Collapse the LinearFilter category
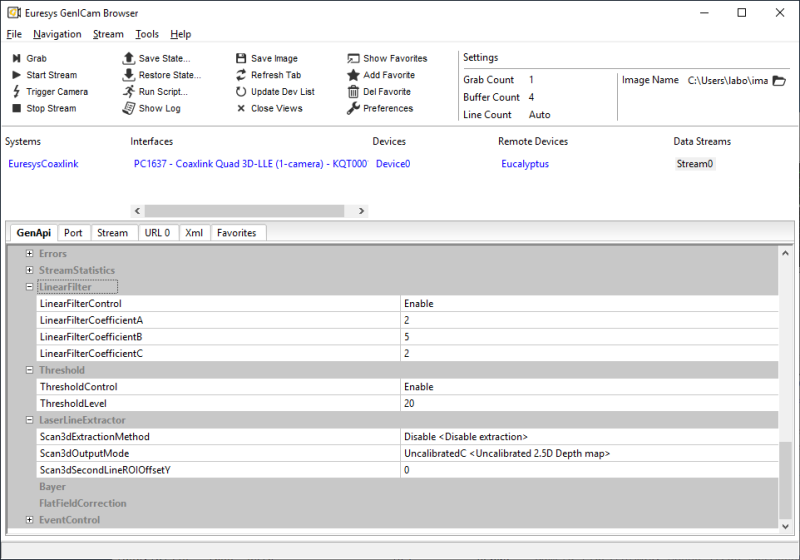800x560 pixels. [x=30, y=287]
